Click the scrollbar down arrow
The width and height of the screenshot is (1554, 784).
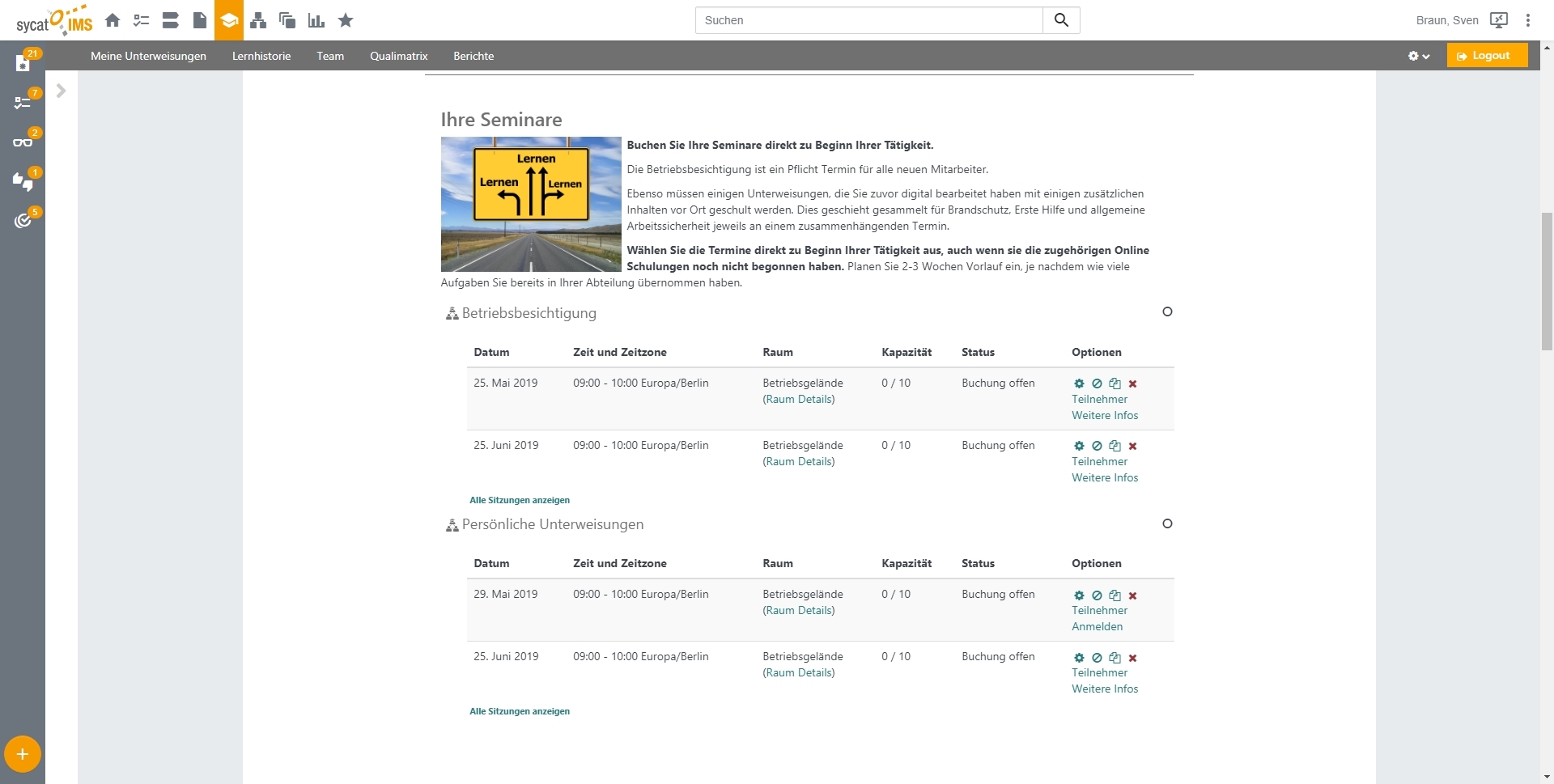pyautogui.click(x=1547, y=777)
